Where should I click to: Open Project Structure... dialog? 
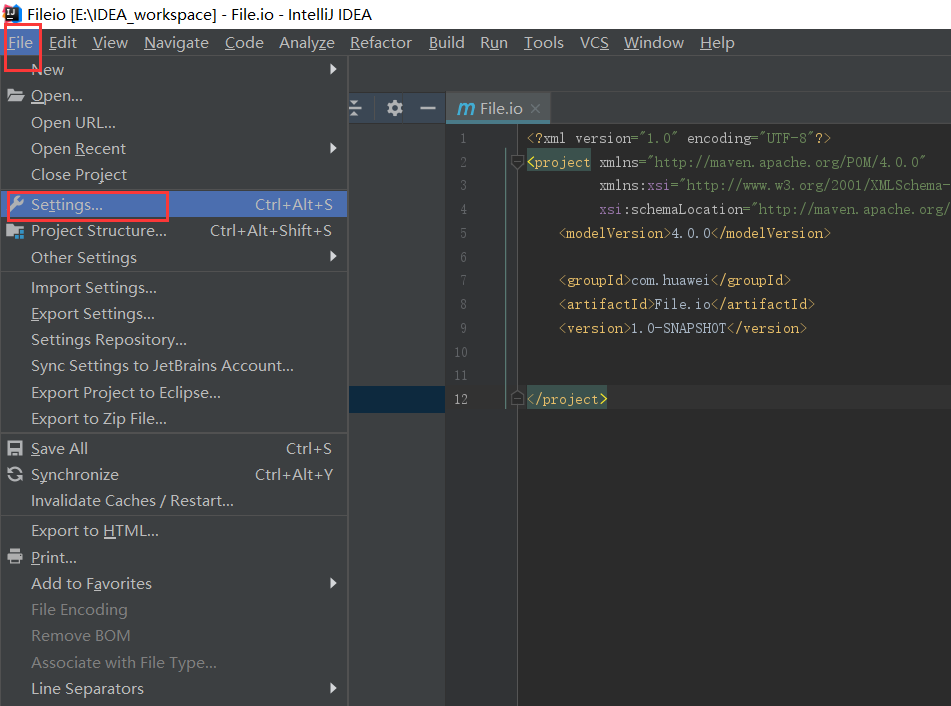[x=174, y=230]
